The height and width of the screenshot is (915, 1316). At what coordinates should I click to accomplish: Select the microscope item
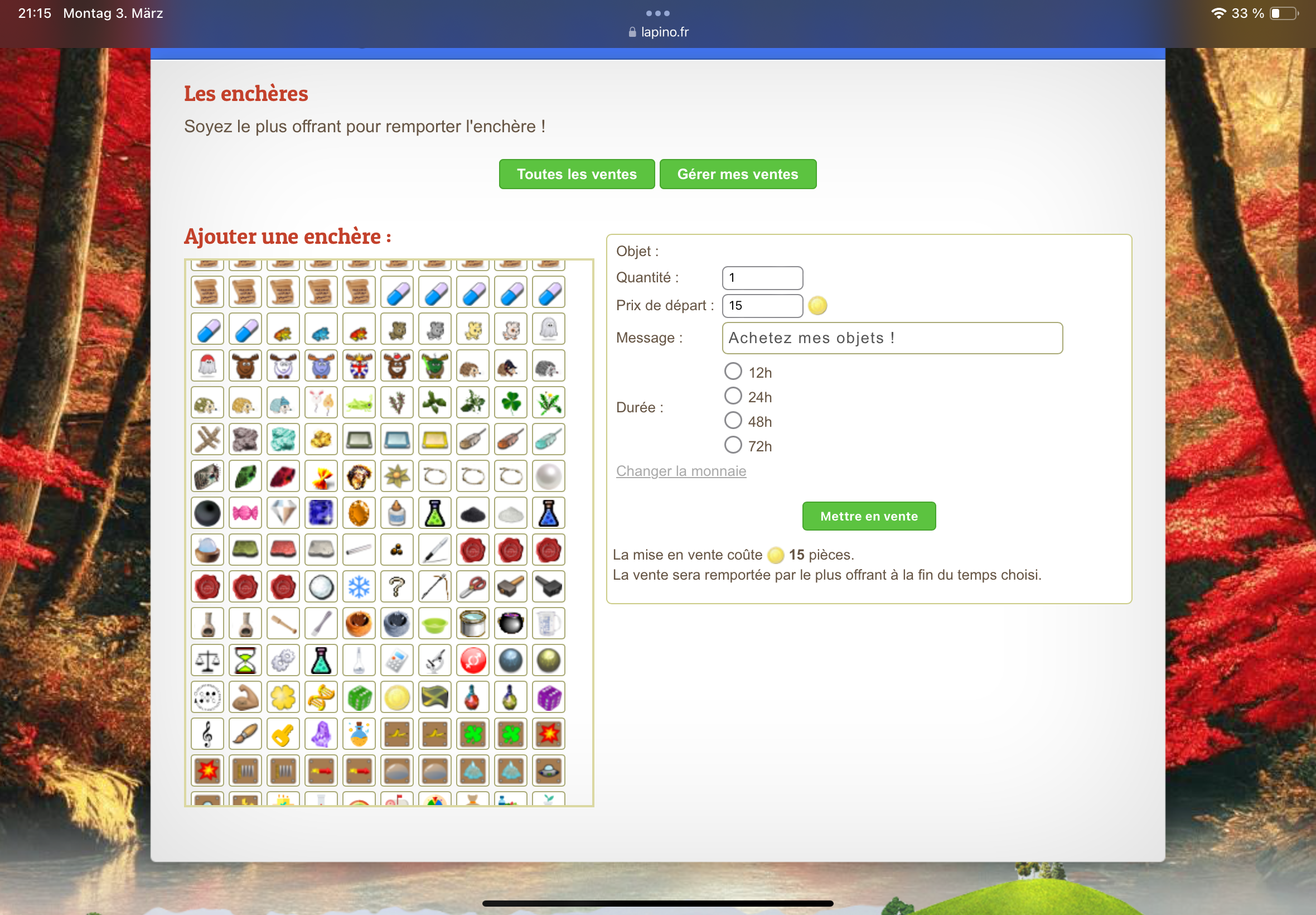[435, 661]
